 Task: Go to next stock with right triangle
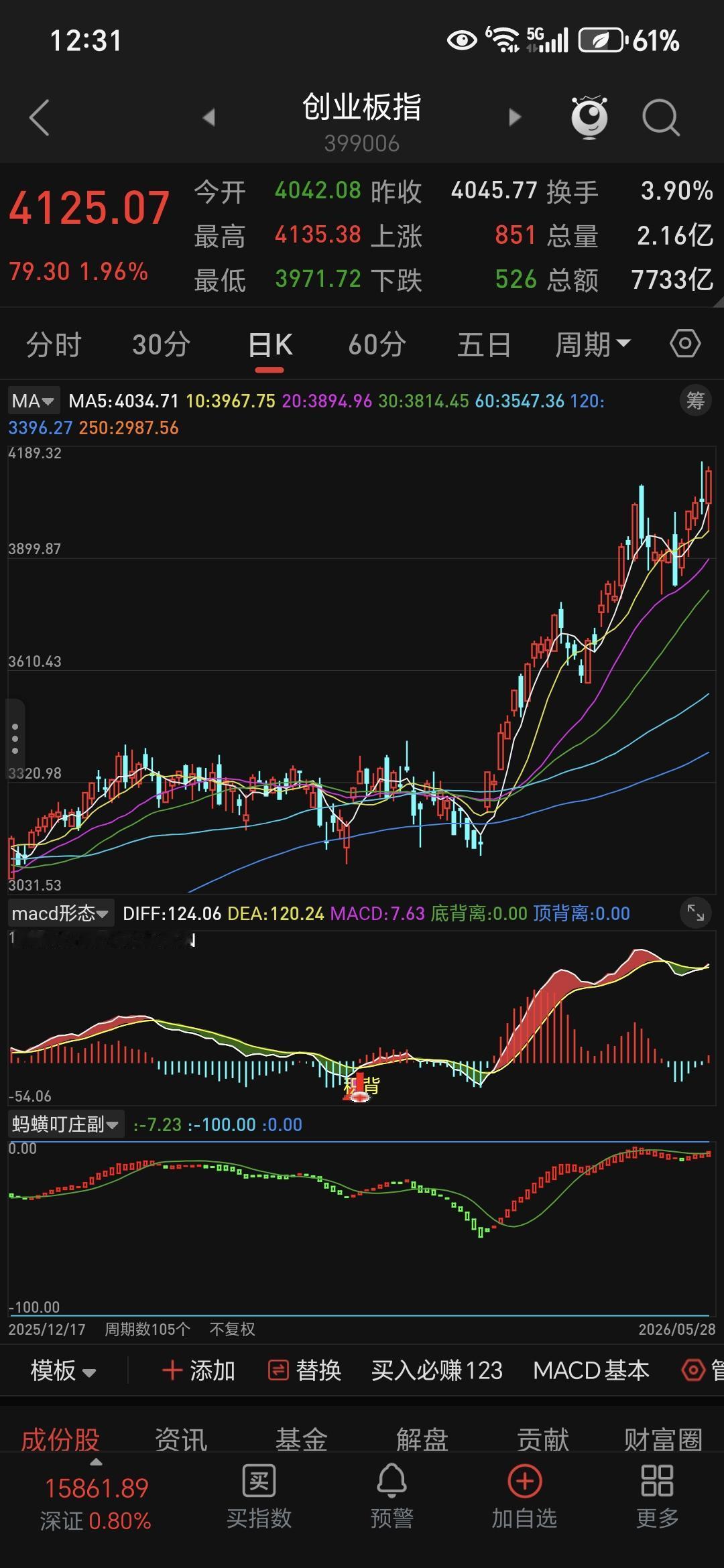[514, 117]
